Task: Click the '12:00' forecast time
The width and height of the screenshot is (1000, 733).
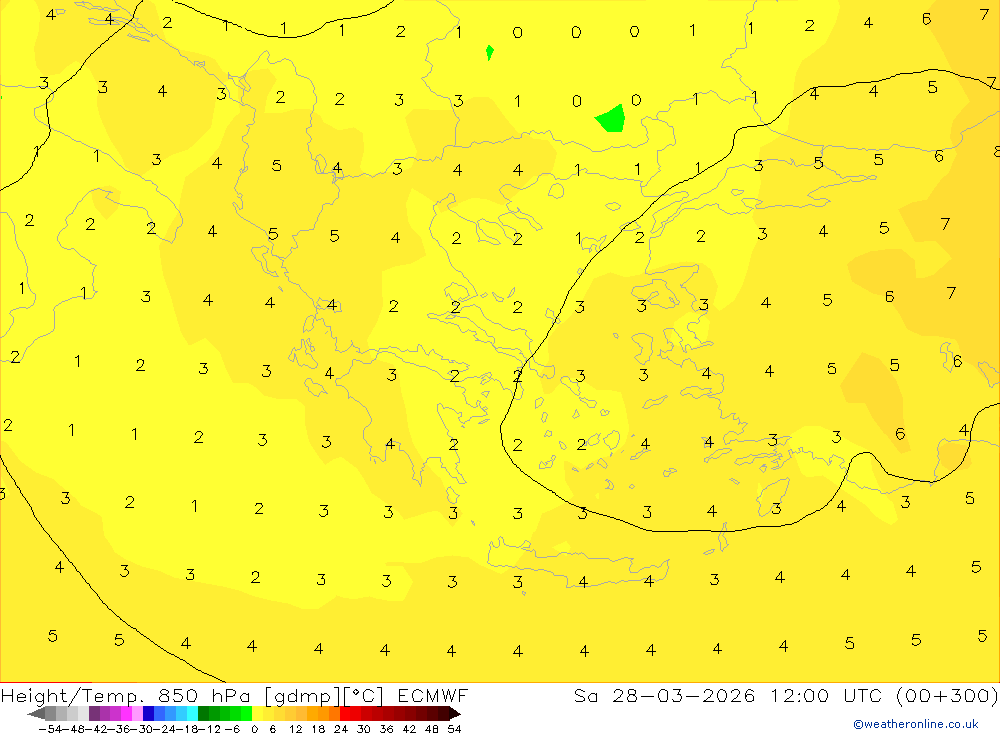Action: [799, 695]
